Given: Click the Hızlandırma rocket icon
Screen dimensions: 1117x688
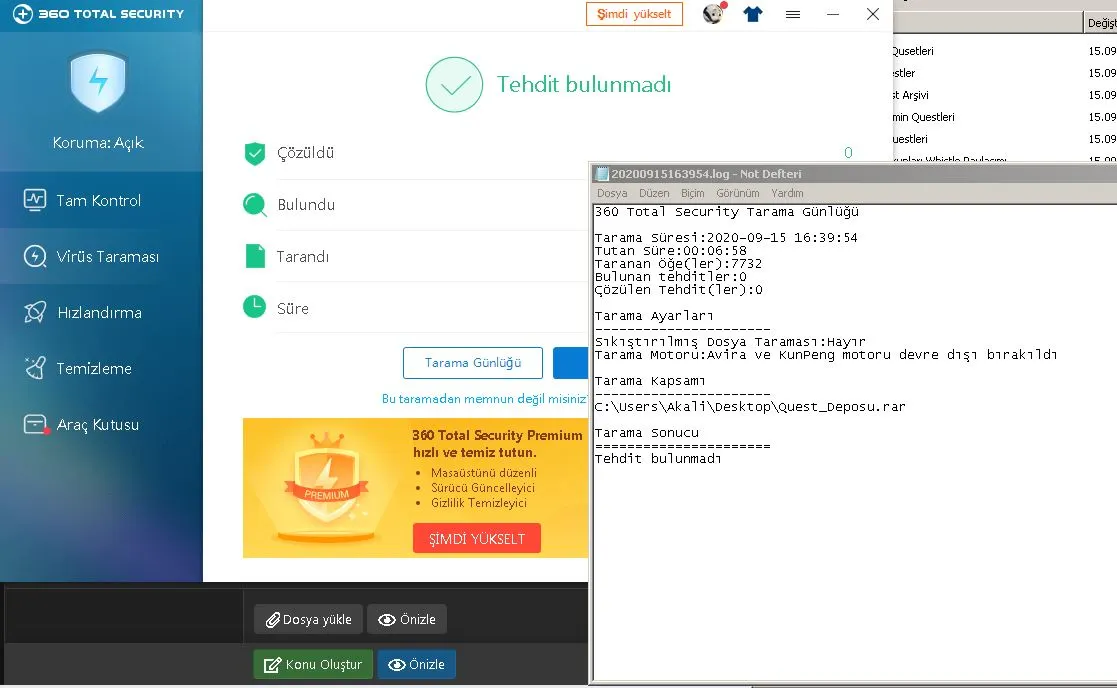Looking at the screenshot, I should 34,312.
